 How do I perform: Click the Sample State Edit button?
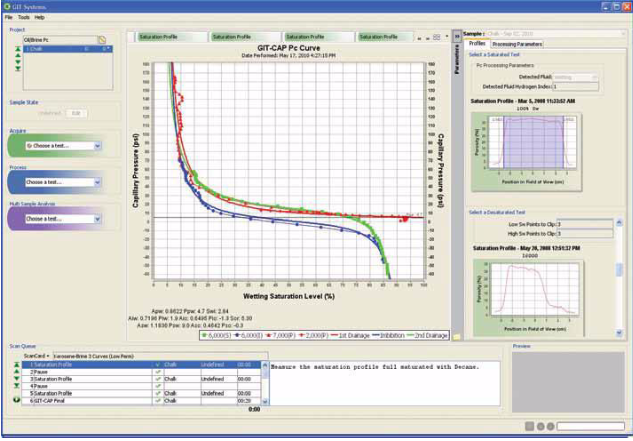(76, 113)
